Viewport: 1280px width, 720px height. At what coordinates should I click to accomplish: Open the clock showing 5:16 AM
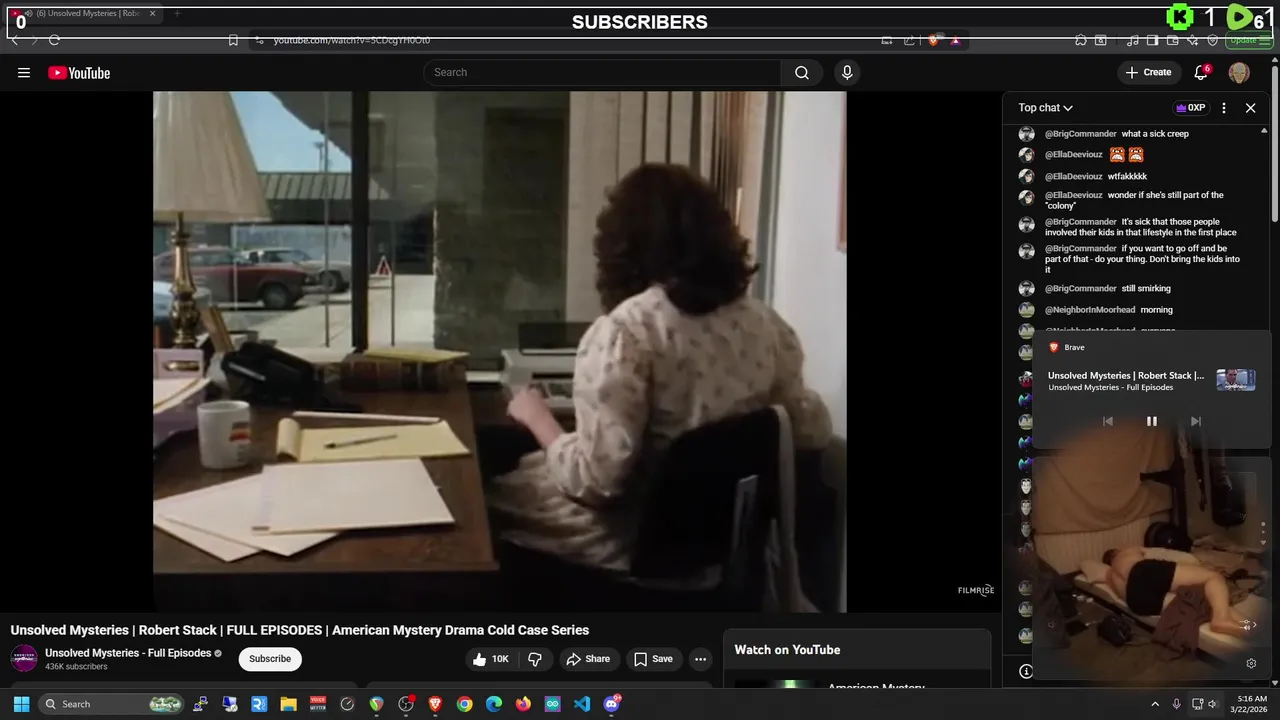(x=1252, y=704)
